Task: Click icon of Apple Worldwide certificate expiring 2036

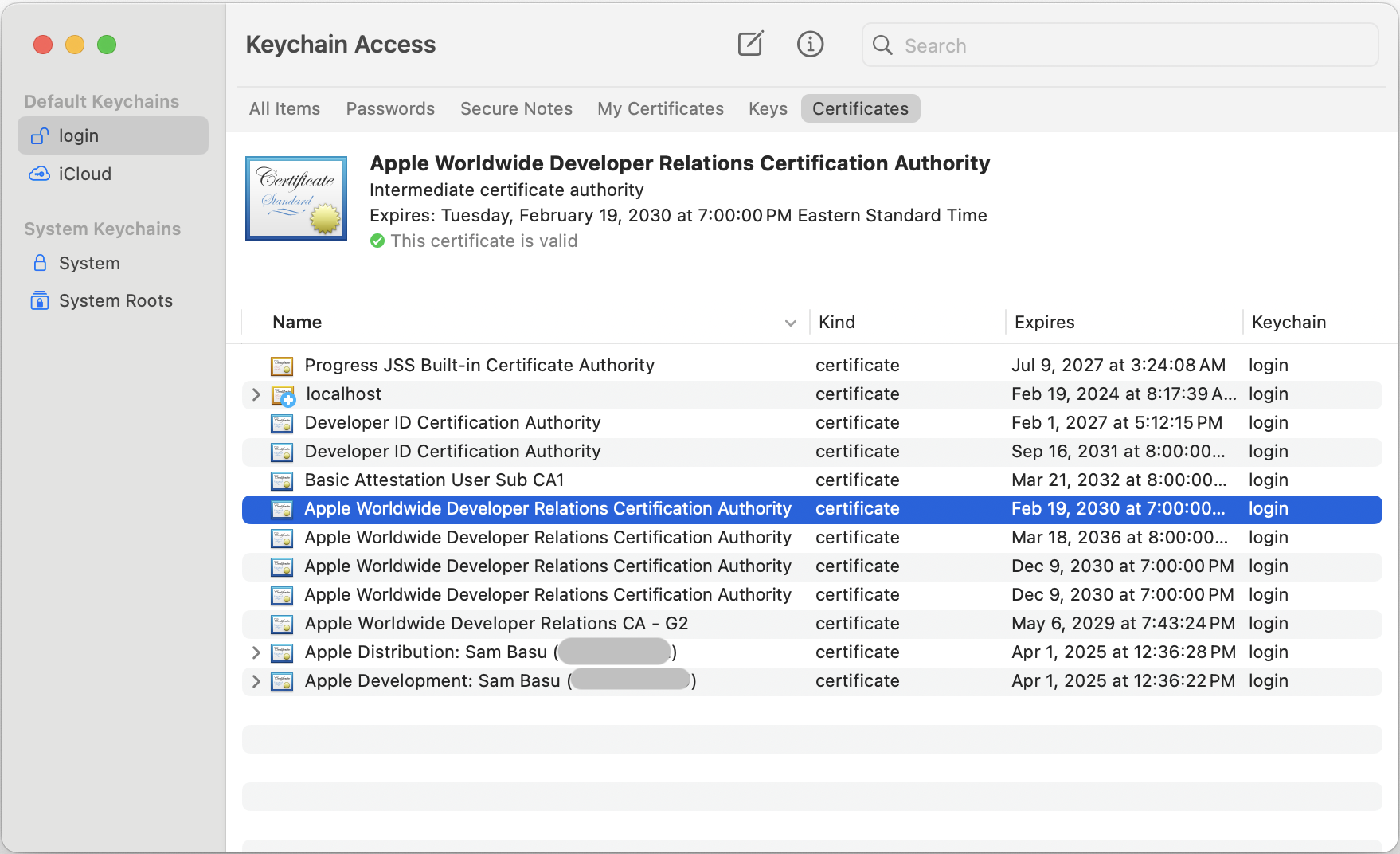Action: click(x=282, y=538)
